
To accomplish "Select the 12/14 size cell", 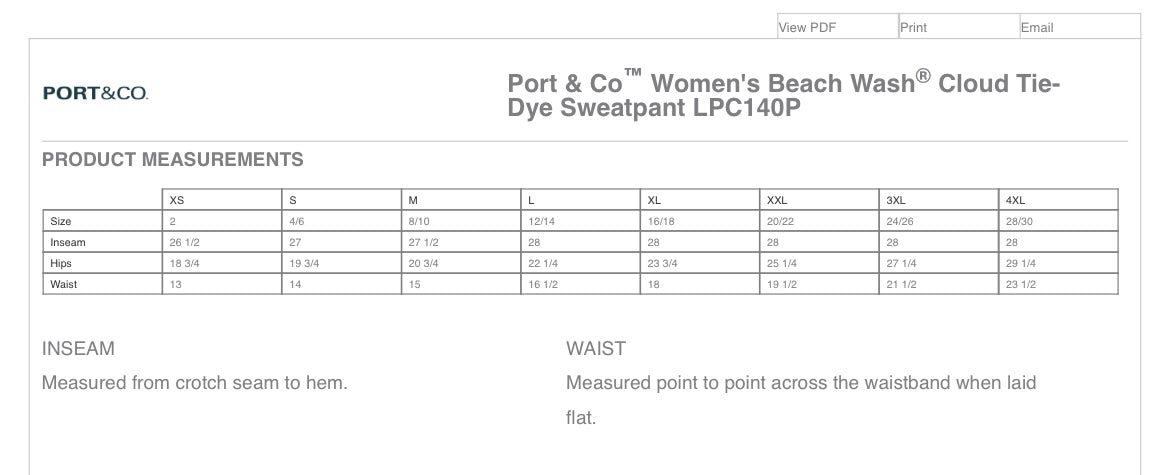I will point(541,221).
